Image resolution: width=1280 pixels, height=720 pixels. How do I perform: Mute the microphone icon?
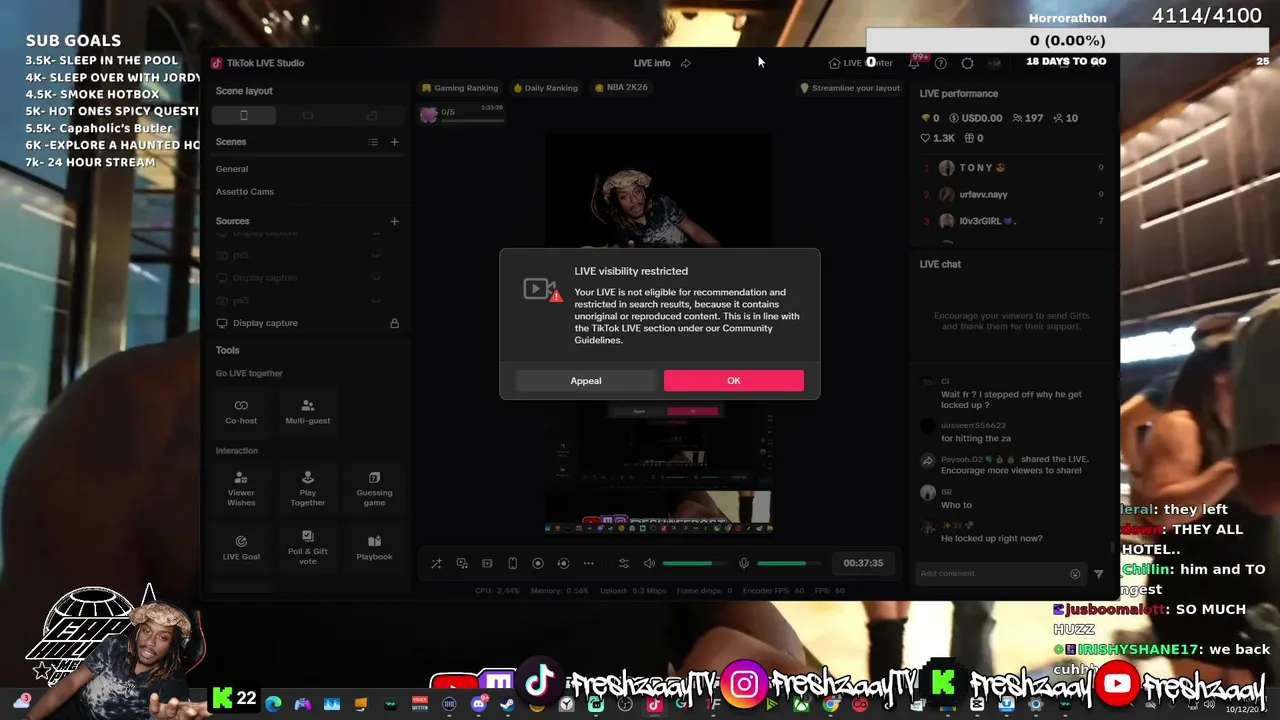coord(743,563)
